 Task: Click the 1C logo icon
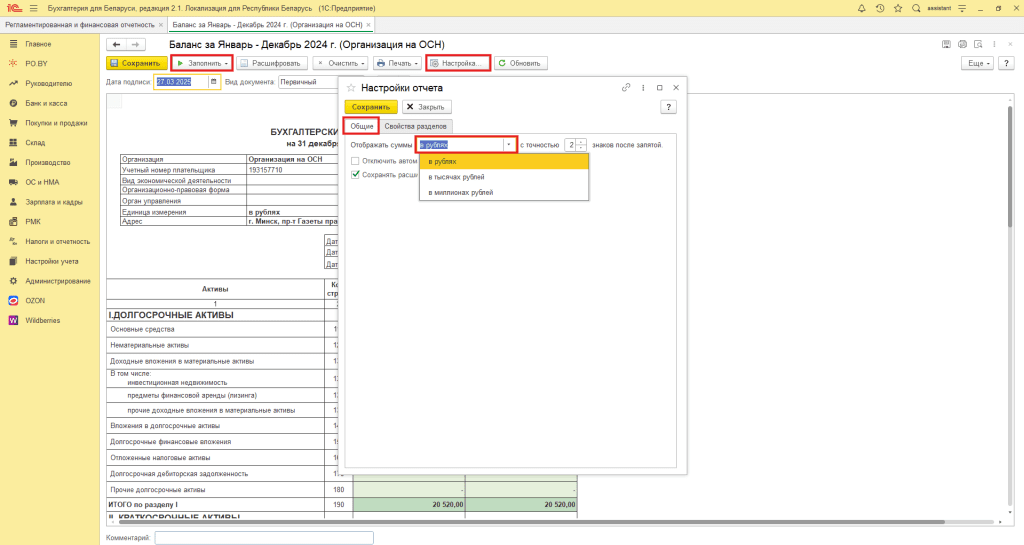point(13,8)
